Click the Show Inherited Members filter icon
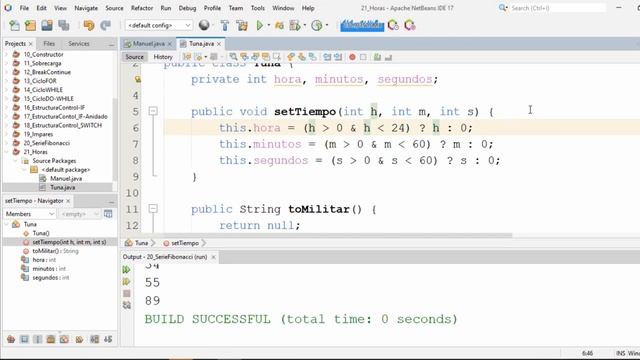This screenshot has height=360, width=640. click(11, 339)
